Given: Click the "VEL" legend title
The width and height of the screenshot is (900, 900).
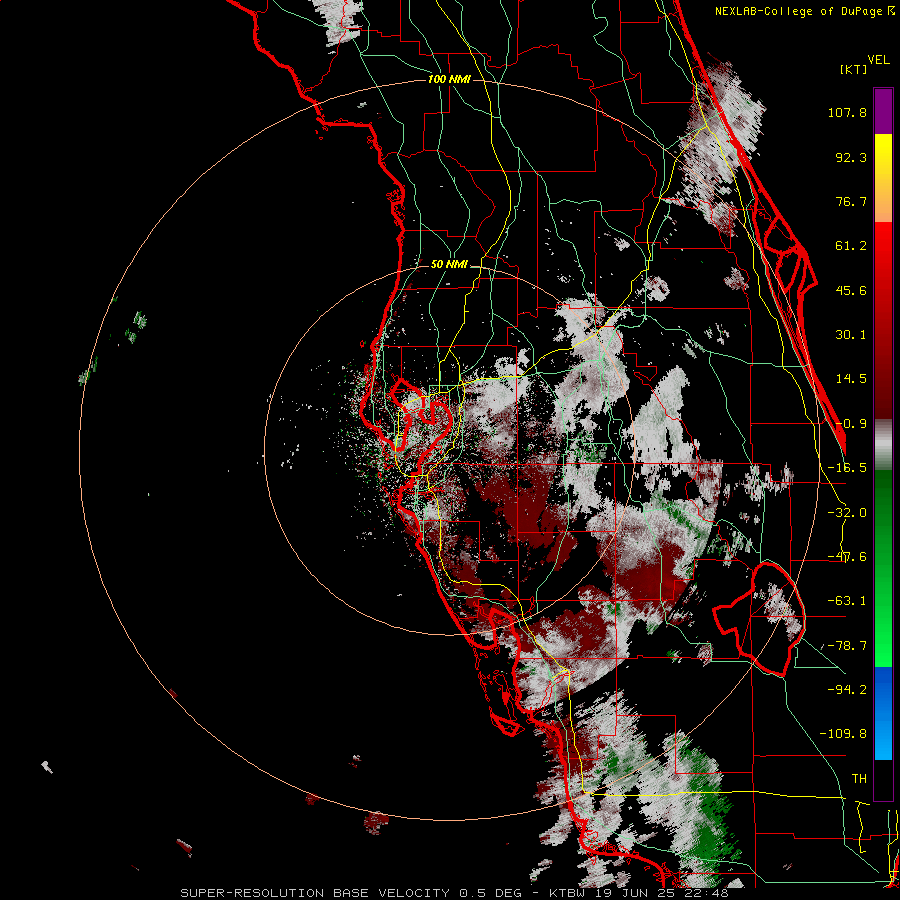Looking at the screenshot, I should click(878, 60).
